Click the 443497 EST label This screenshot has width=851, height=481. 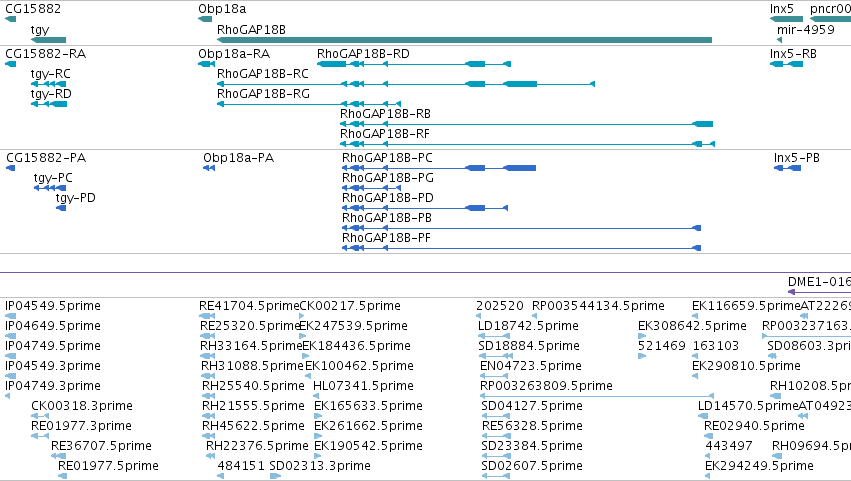pos(729,446)
